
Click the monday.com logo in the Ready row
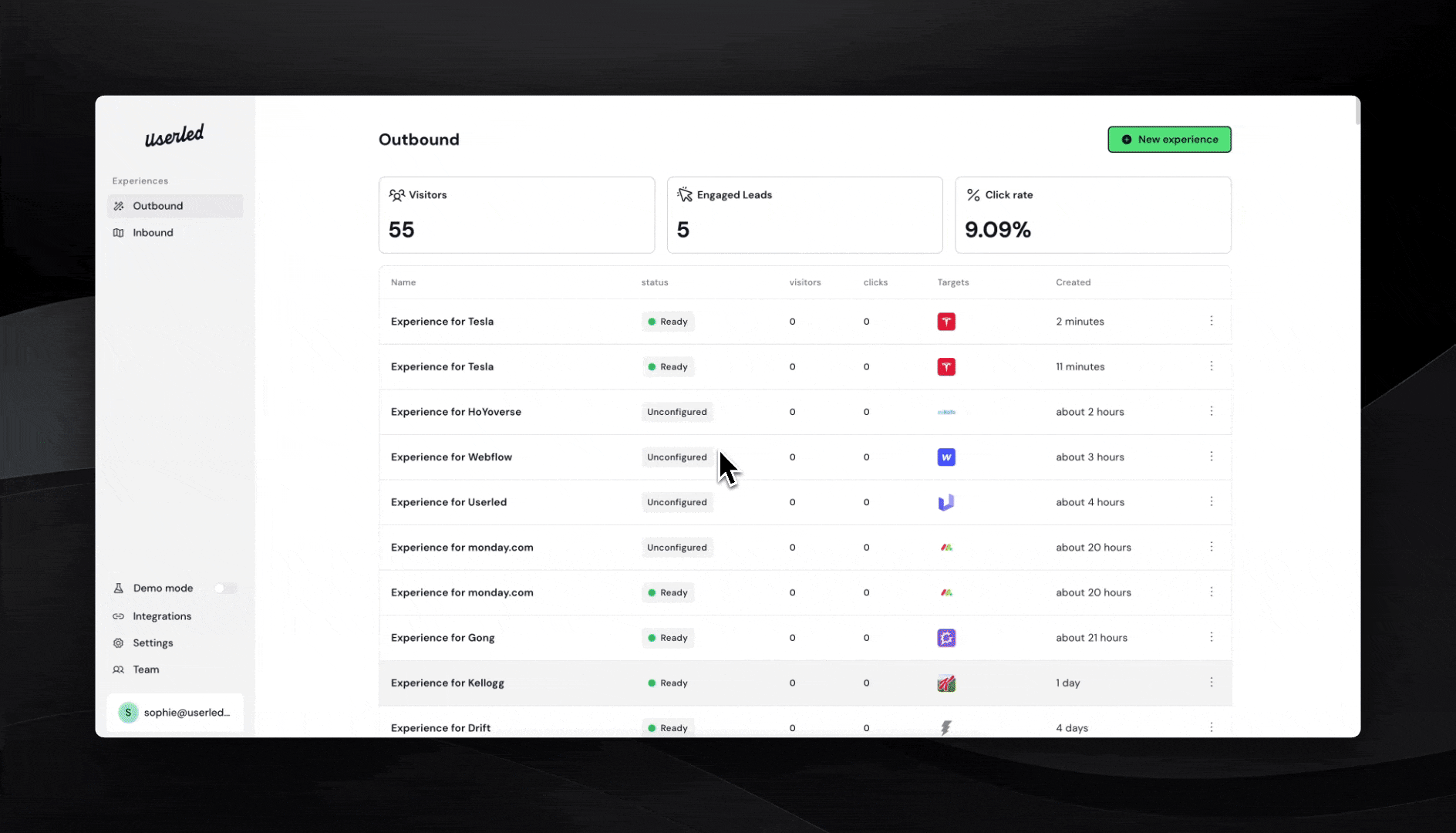(x=946, y=592)
